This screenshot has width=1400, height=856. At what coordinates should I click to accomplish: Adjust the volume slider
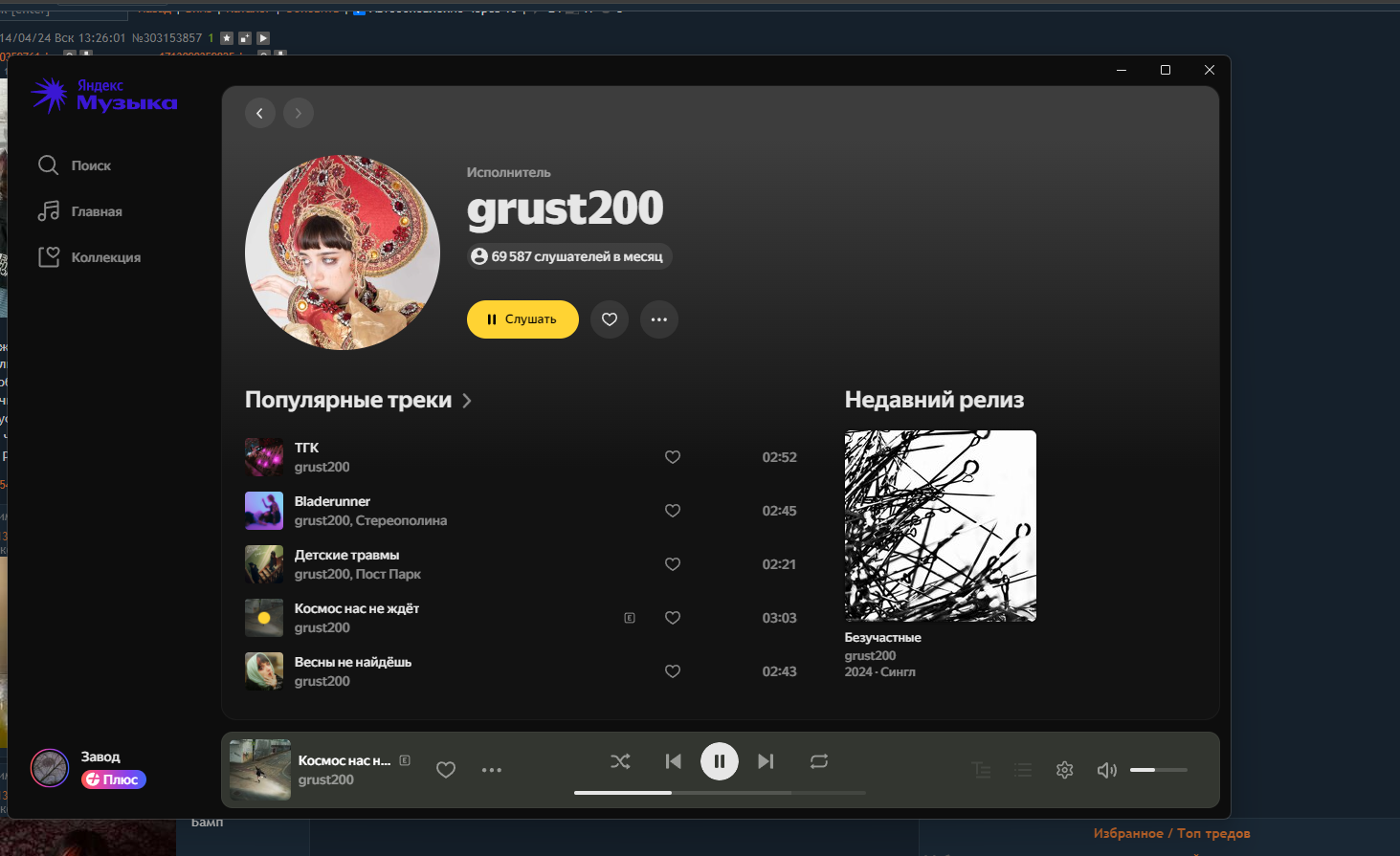pos(1159,770)
